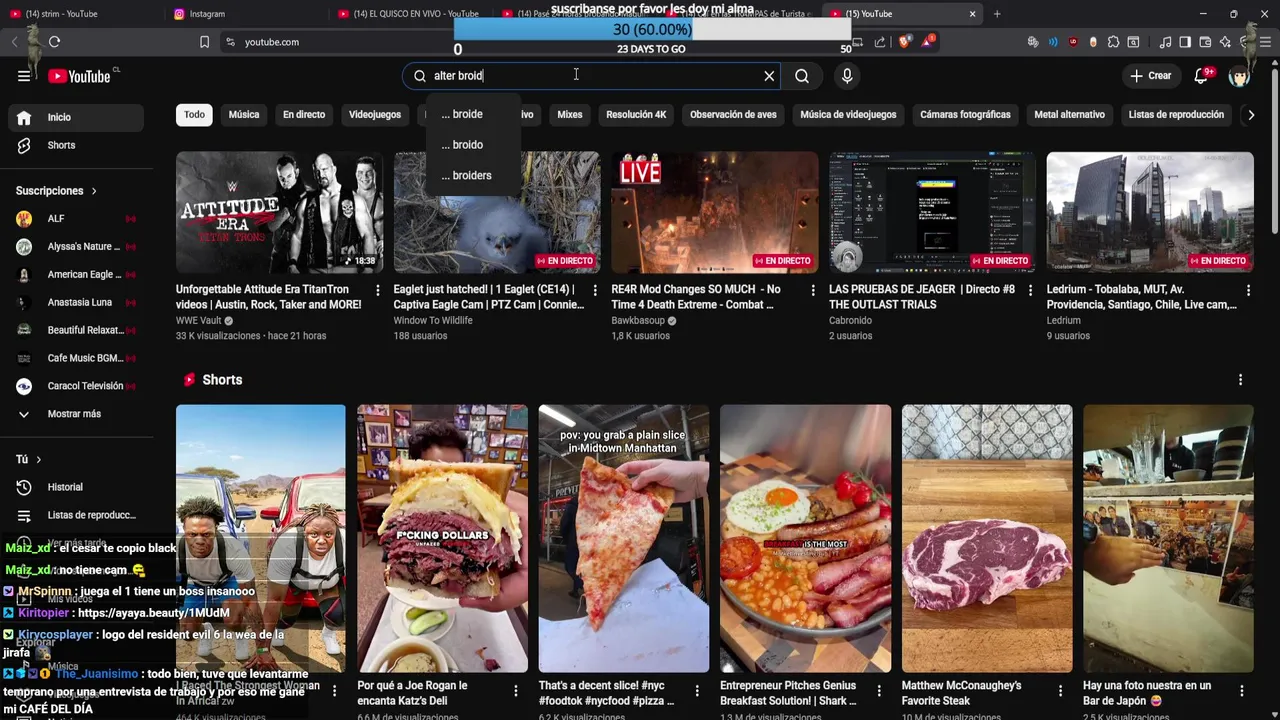
Task: Start voice search with the microphone
Action: tap(847, 76)
